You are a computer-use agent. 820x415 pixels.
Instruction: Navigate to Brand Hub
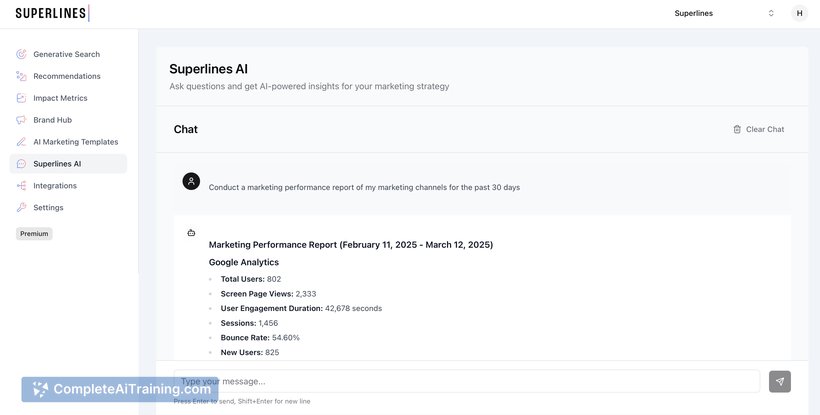(x=69, y=120)
